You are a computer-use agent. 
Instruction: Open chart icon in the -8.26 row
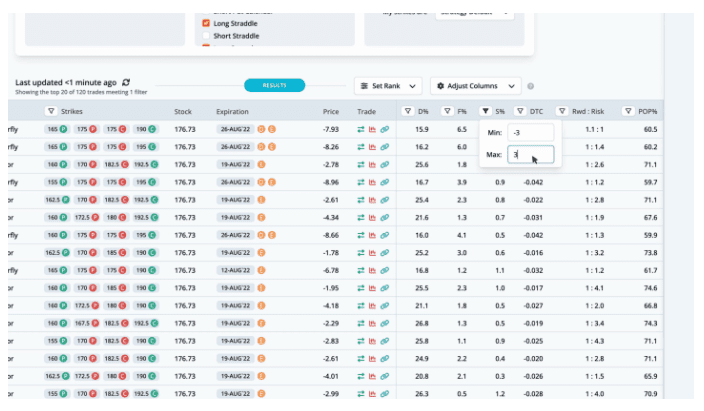[372, 147]
